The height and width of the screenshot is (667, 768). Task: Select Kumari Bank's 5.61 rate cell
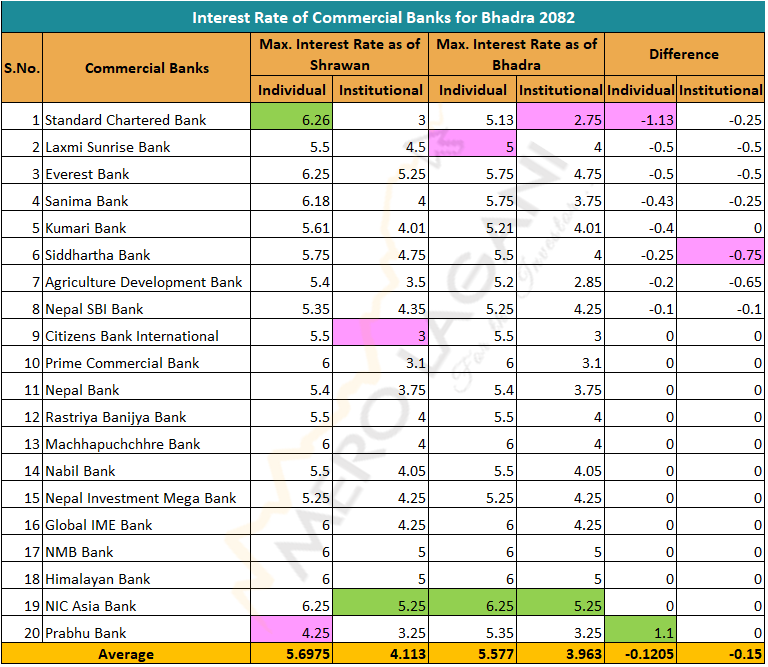pos(291,224)
